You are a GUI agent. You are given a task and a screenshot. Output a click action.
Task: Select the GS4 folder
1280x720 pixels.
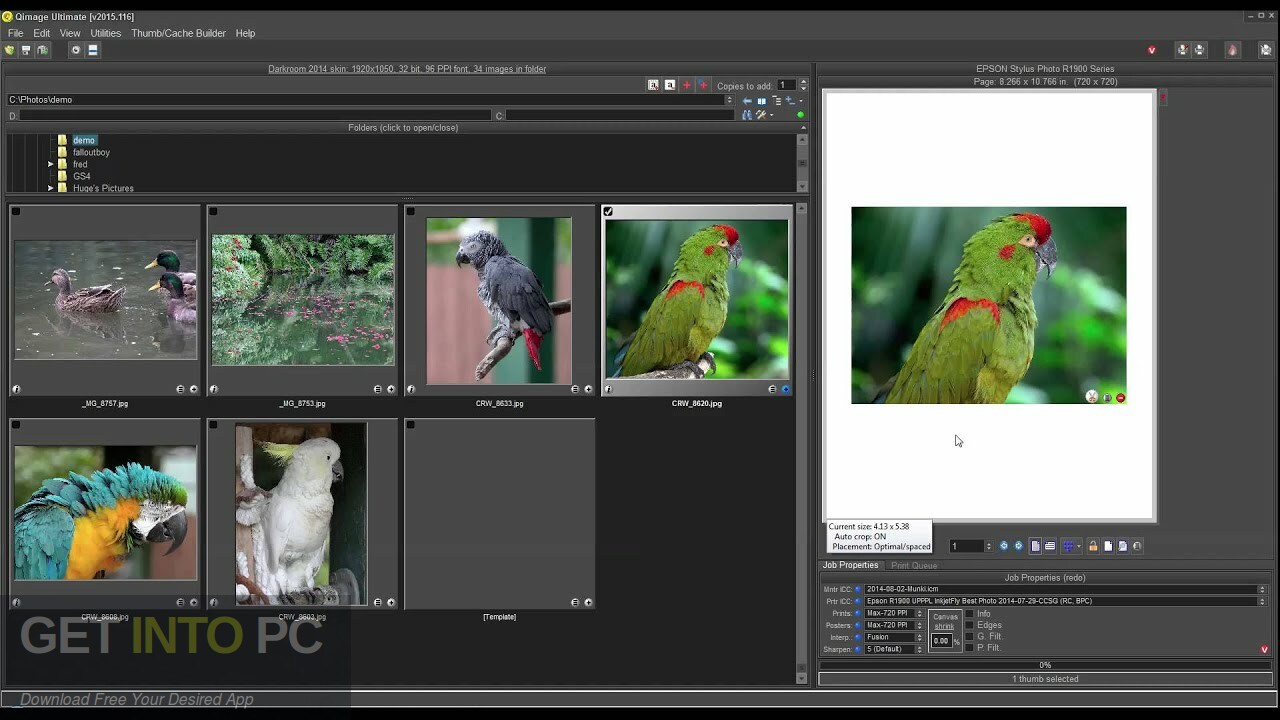point(81,176)
